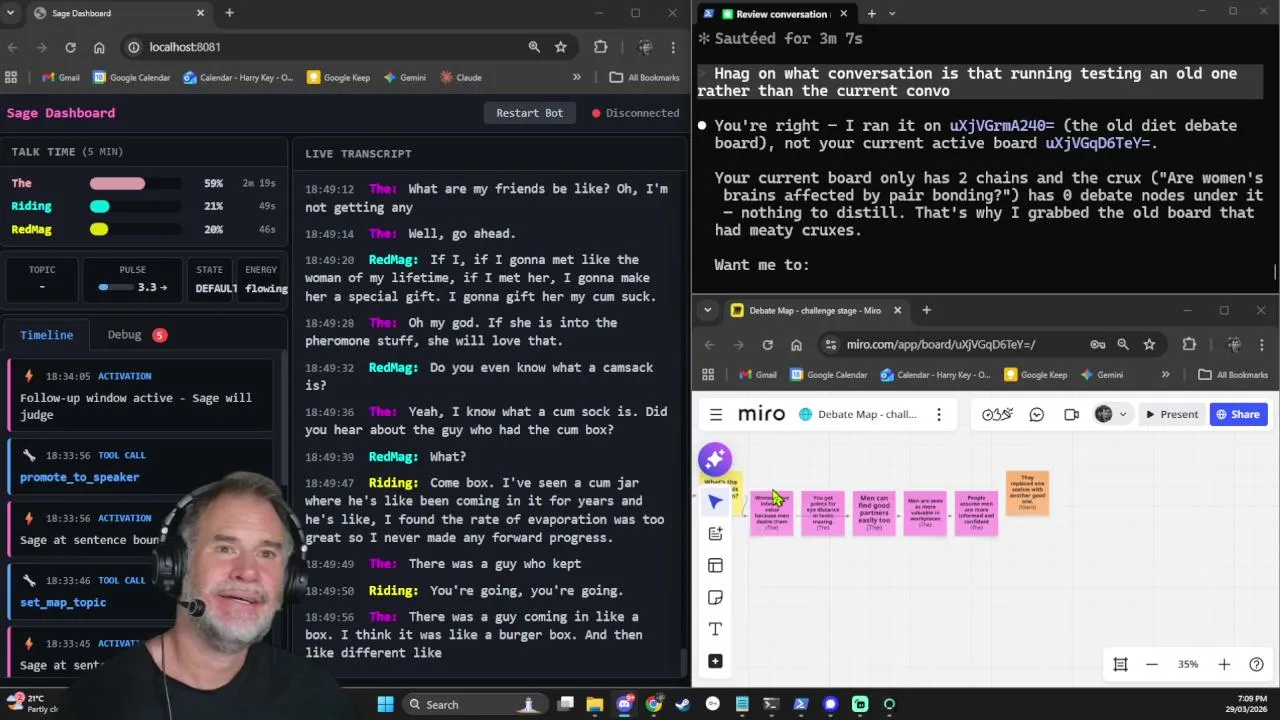The height and width of the screenshot is (720, 1280).
Task: Open Chrome menu in Sage Dashboard window
Action: tap(674, 47)
